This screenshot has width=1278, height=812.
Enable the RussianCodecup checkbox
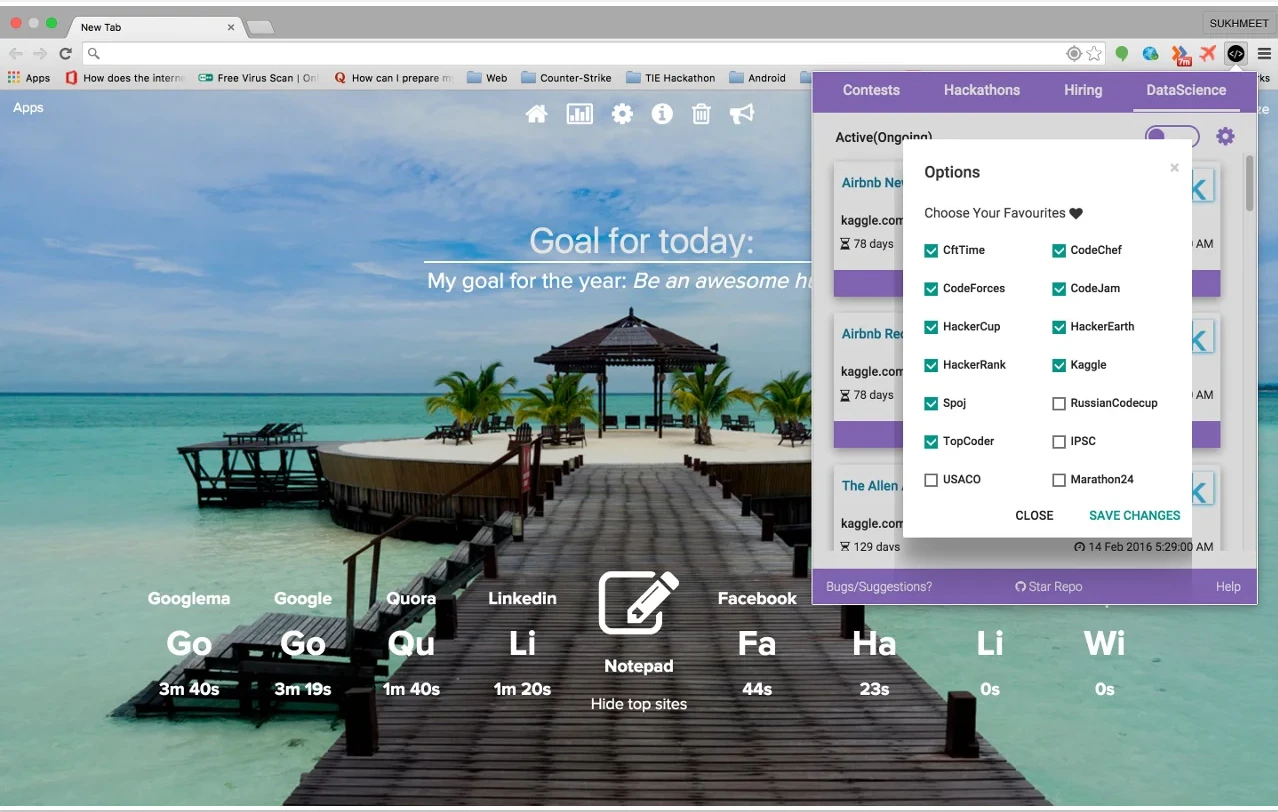pyautogui.click(x=1059, y=403)
